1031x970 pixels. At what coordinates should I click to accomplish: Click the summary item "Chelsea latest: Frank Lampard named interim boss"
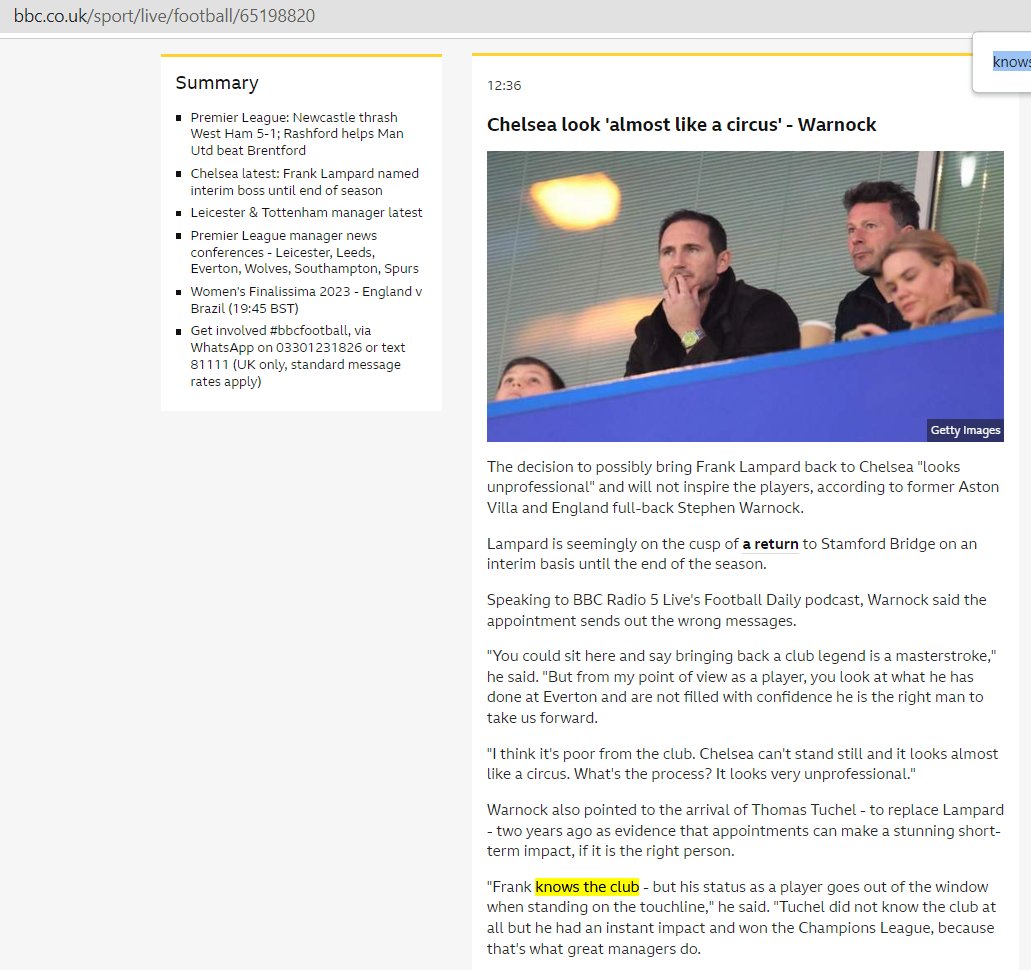(304, 182)
